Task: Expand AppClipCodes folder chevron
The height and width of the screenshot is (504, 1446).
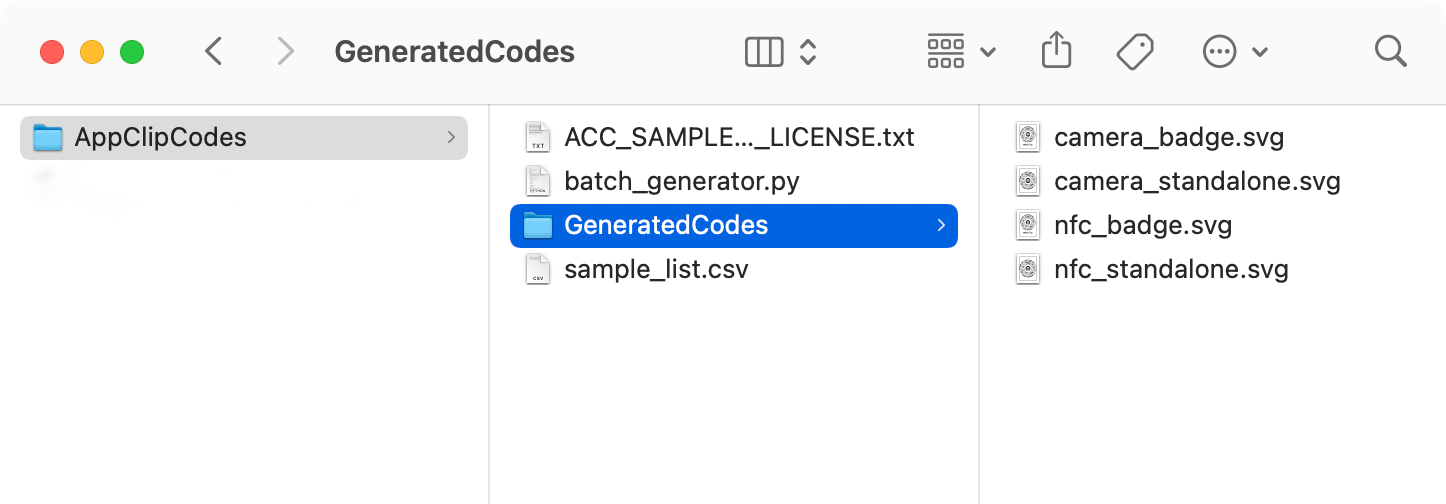Action: (x=451, y=137)
